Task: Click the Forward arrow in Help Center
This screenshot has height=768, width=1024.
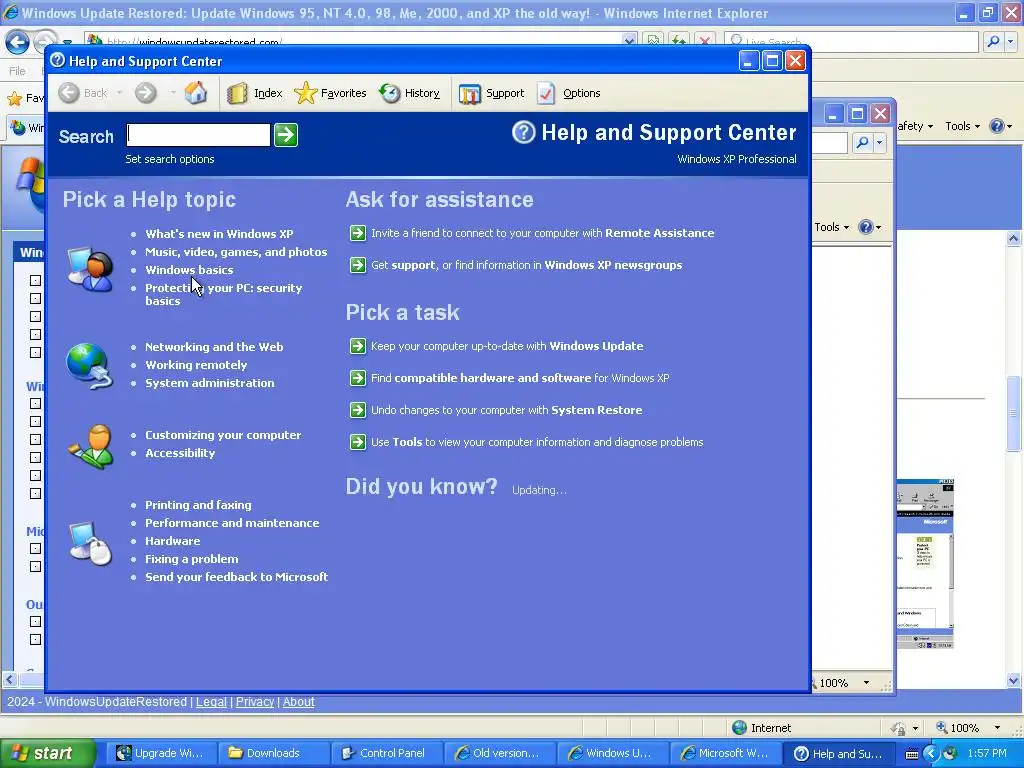Action: tap(146, 93)
